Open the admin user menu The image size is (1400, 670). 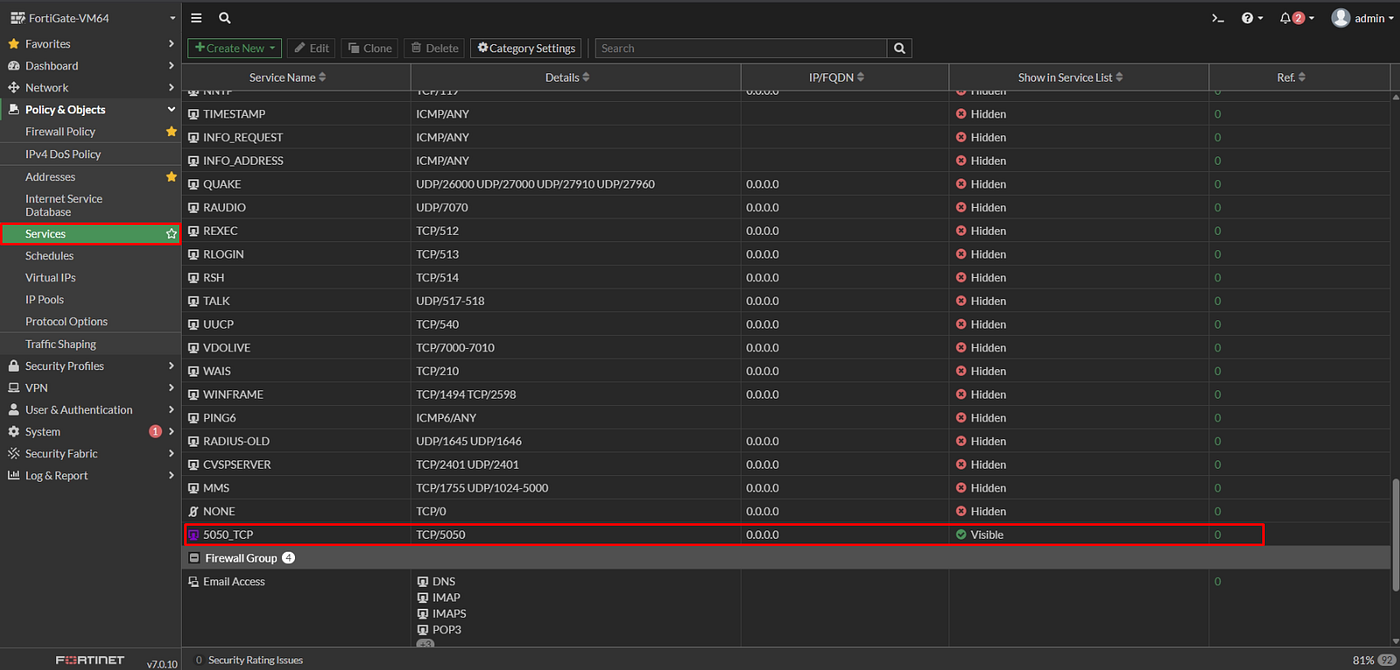(x=1361, y=18)
